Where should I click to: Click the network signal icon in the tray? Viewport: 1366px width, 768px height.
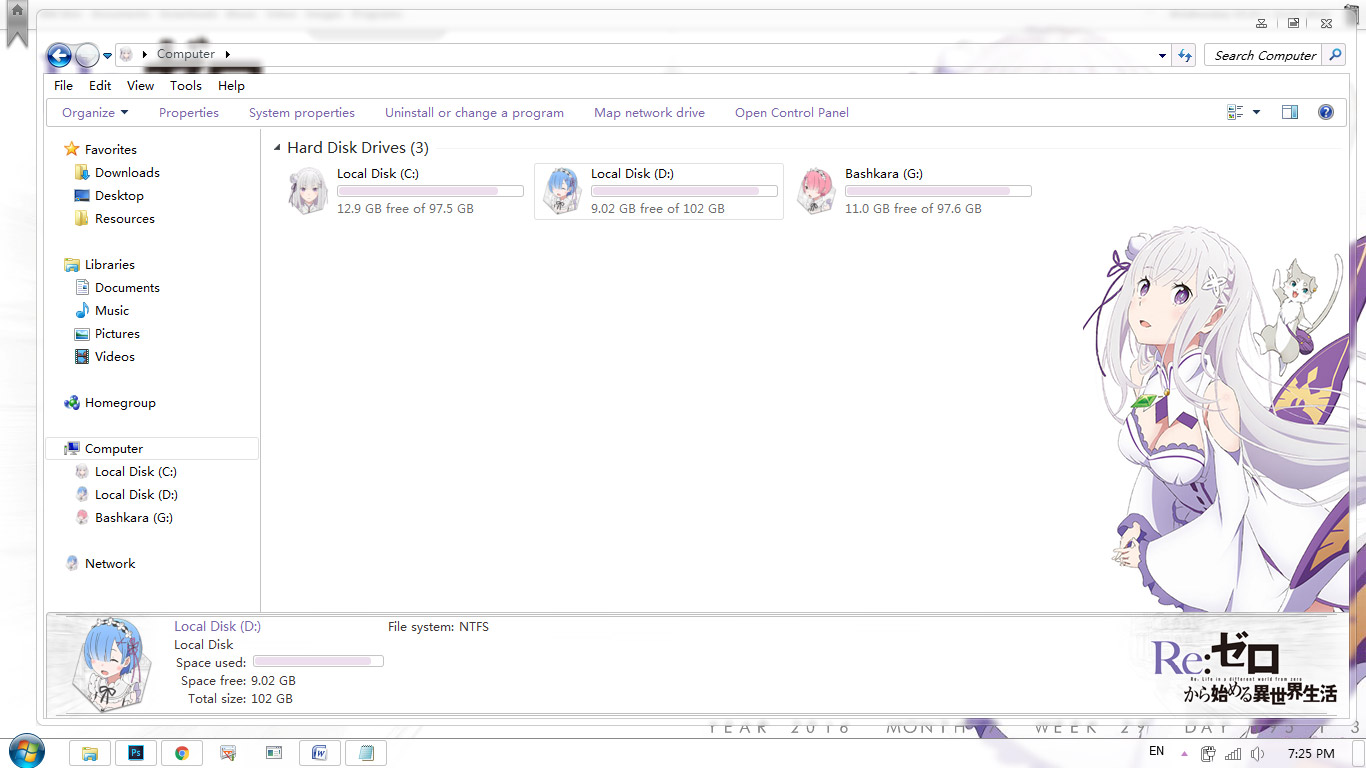[x=1233, y=753]
